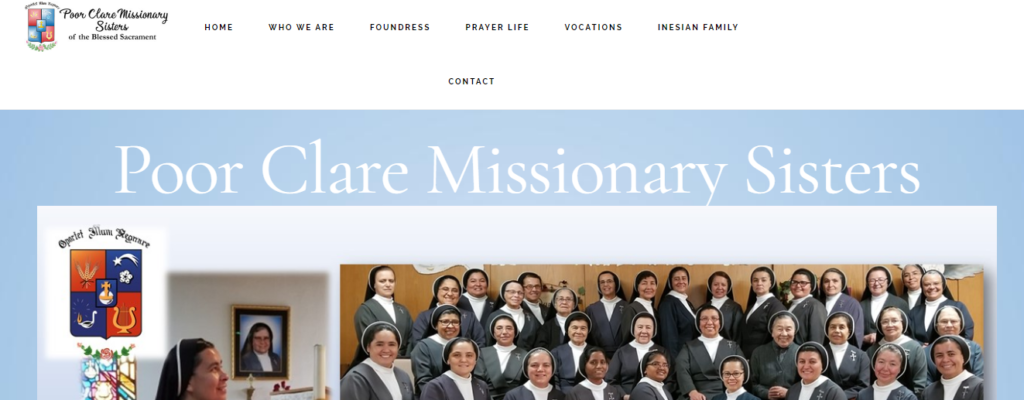Click the rose garland under the shield
This screenshot has height=400, width=1024.
(106, 351)
